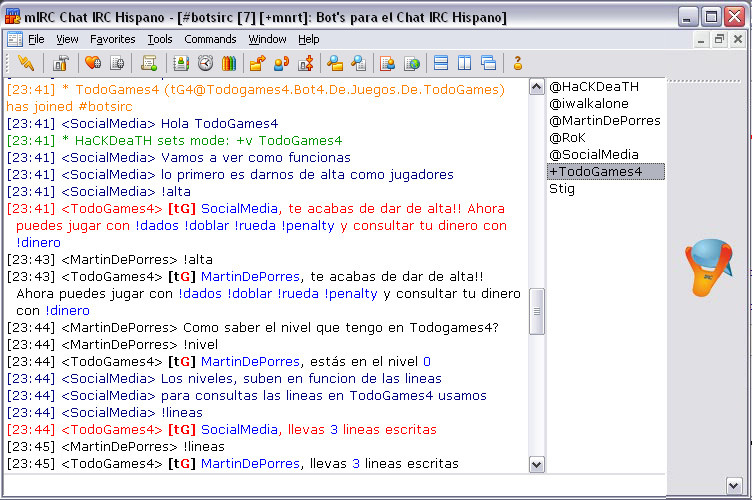Start a DCC Chat via toolbar icon
The image size is (752, 500).
tap(282, 63)
